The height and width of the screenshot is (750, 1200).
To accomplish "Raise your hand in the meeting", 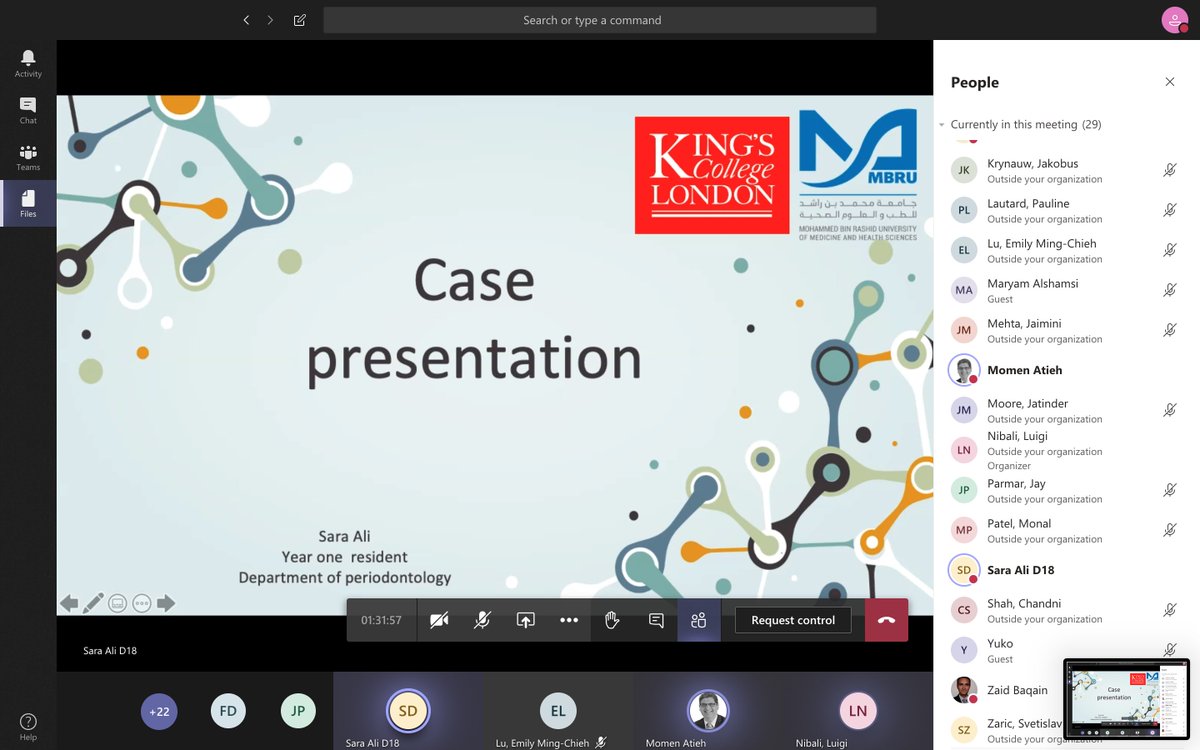I will pos(612,620).
